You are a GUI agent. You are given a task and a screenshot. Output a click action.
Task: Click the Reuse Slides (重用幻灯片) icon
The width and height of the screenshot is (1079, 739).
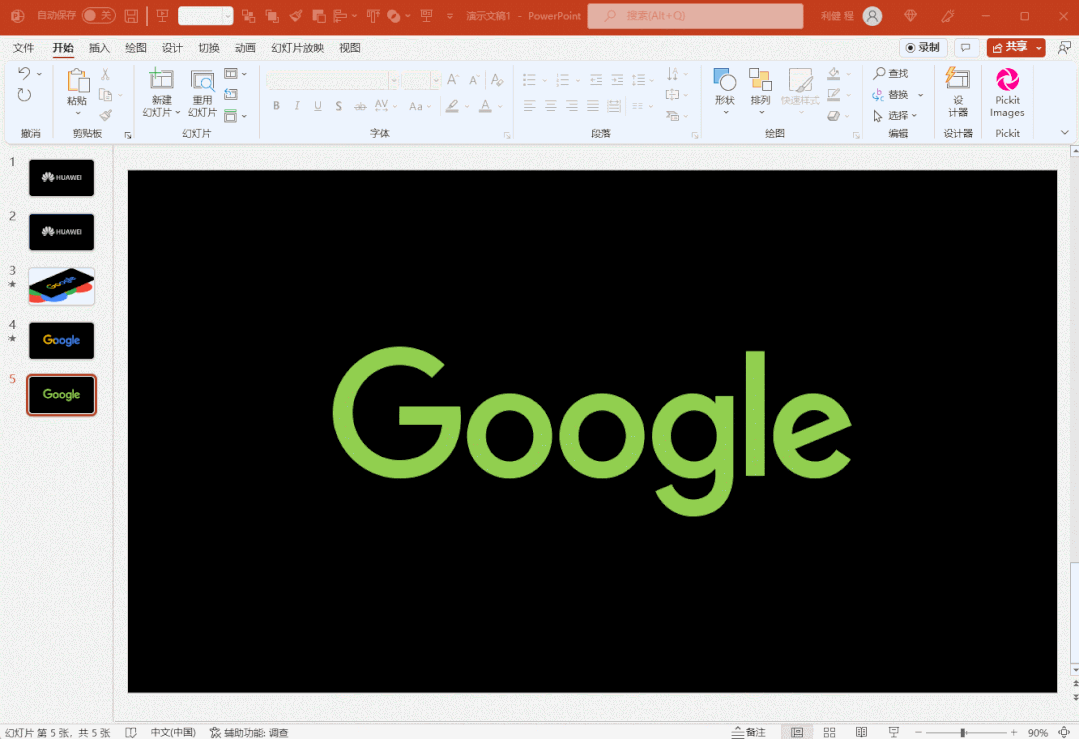coord(202,81)
